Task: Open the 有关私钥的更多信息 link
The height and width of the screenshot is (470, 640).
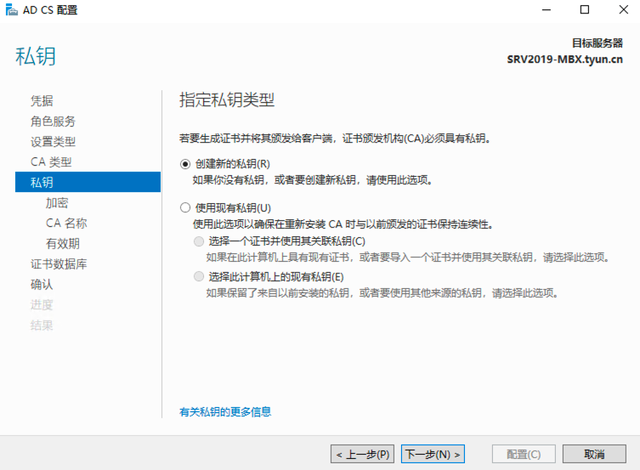Action: coord(225,412)
